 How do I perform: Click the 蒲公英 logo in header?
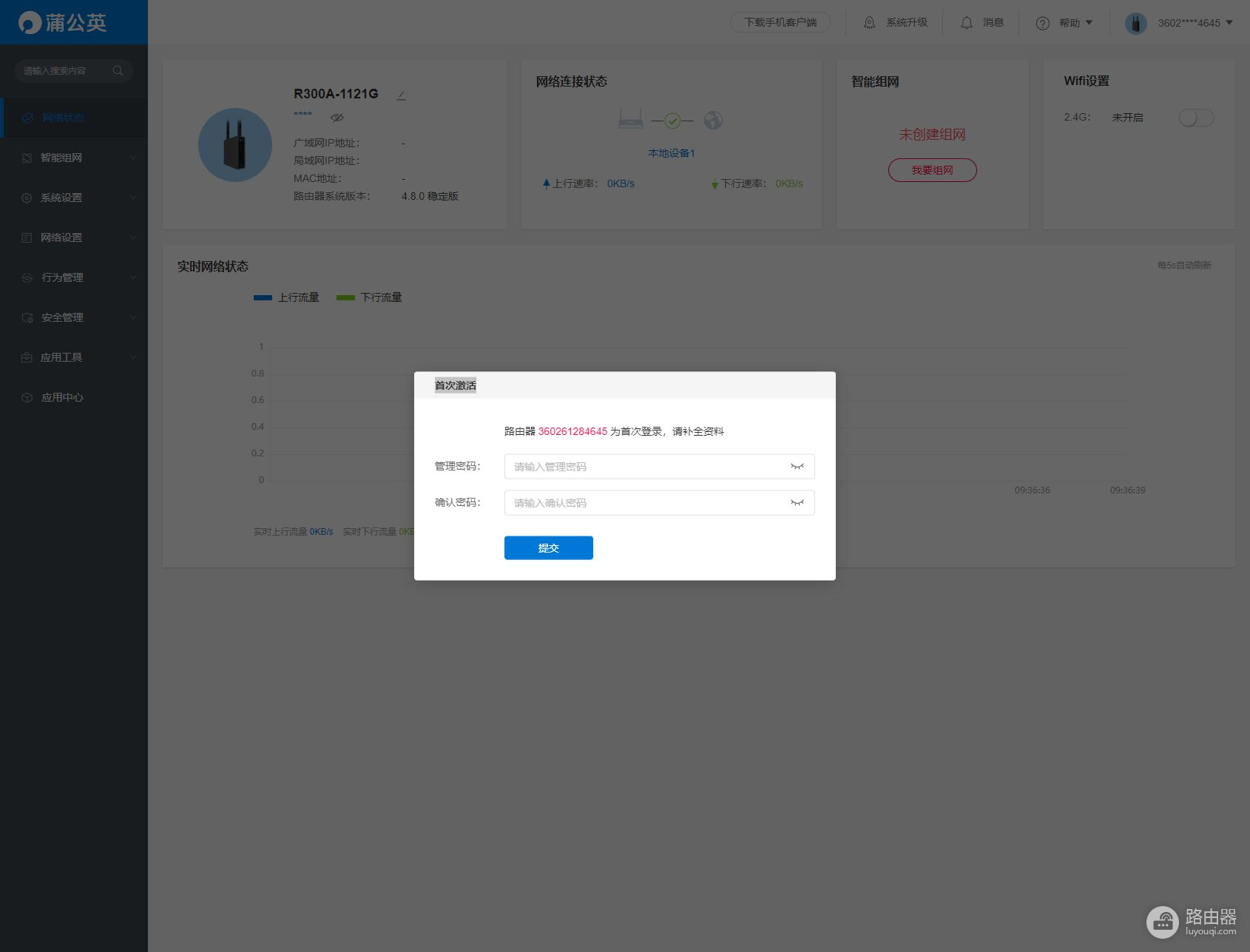click(x=63, y=22)
